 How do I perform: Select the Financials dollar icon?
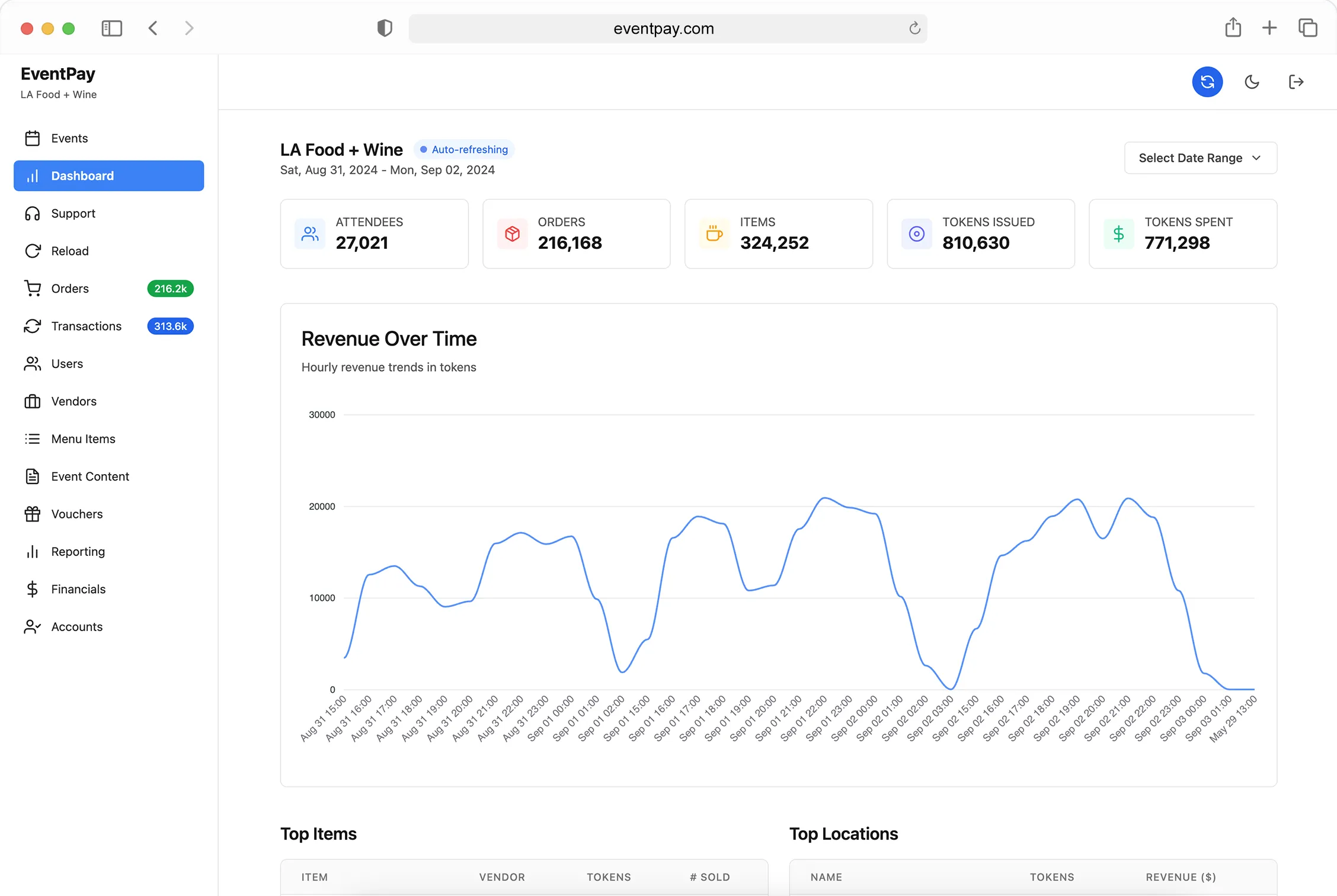[33, 588]
